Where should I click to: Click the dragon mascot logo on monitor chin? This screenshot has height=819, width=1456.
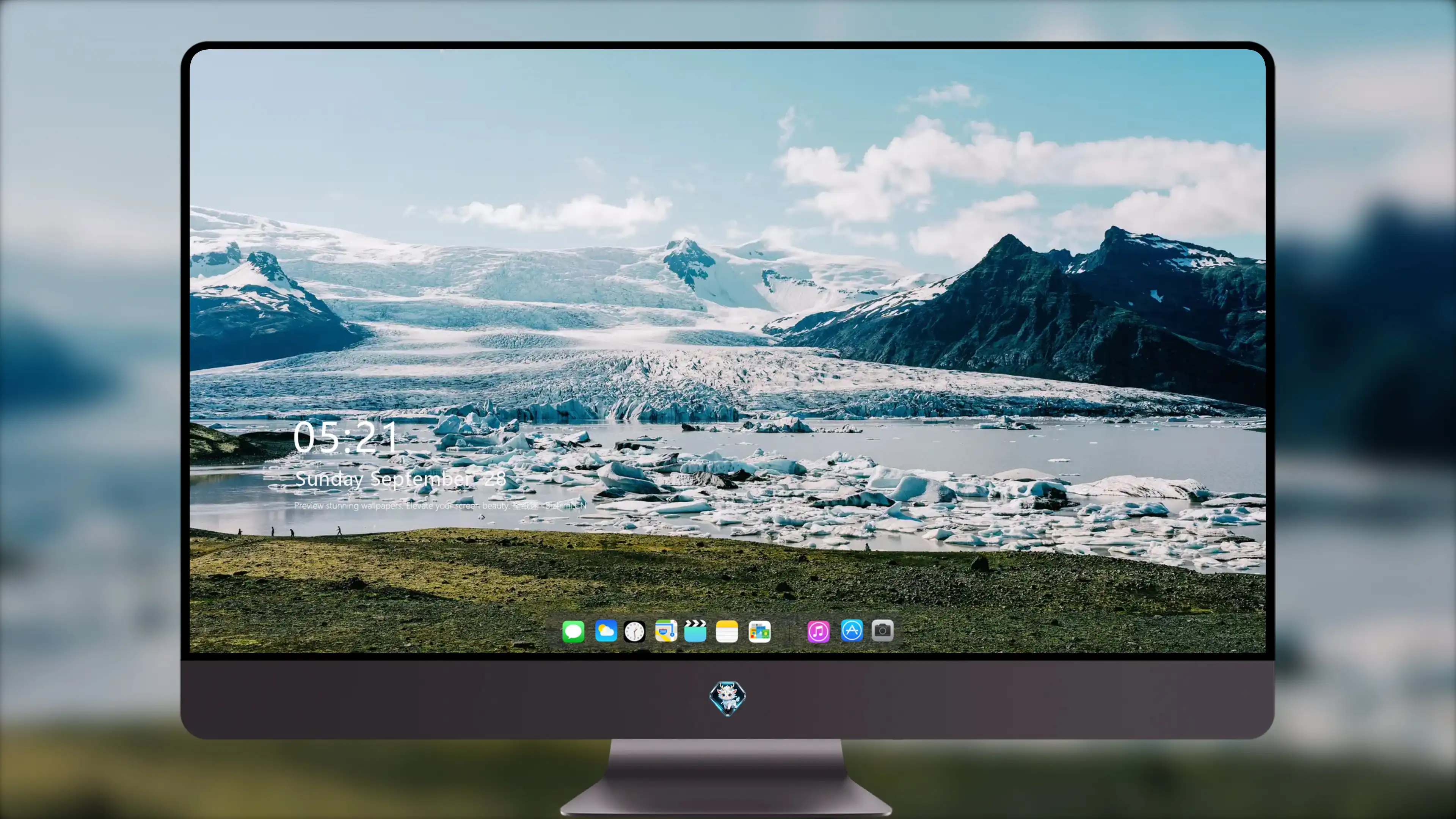pos(728,698)
